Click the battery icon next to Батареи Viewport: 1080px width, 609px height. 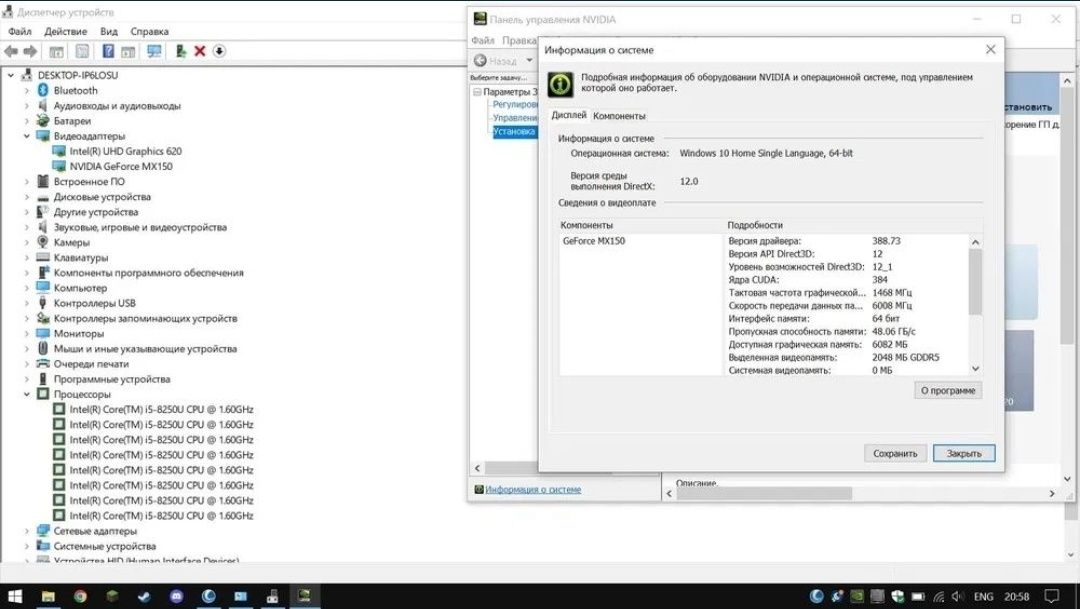click(43, 121)
